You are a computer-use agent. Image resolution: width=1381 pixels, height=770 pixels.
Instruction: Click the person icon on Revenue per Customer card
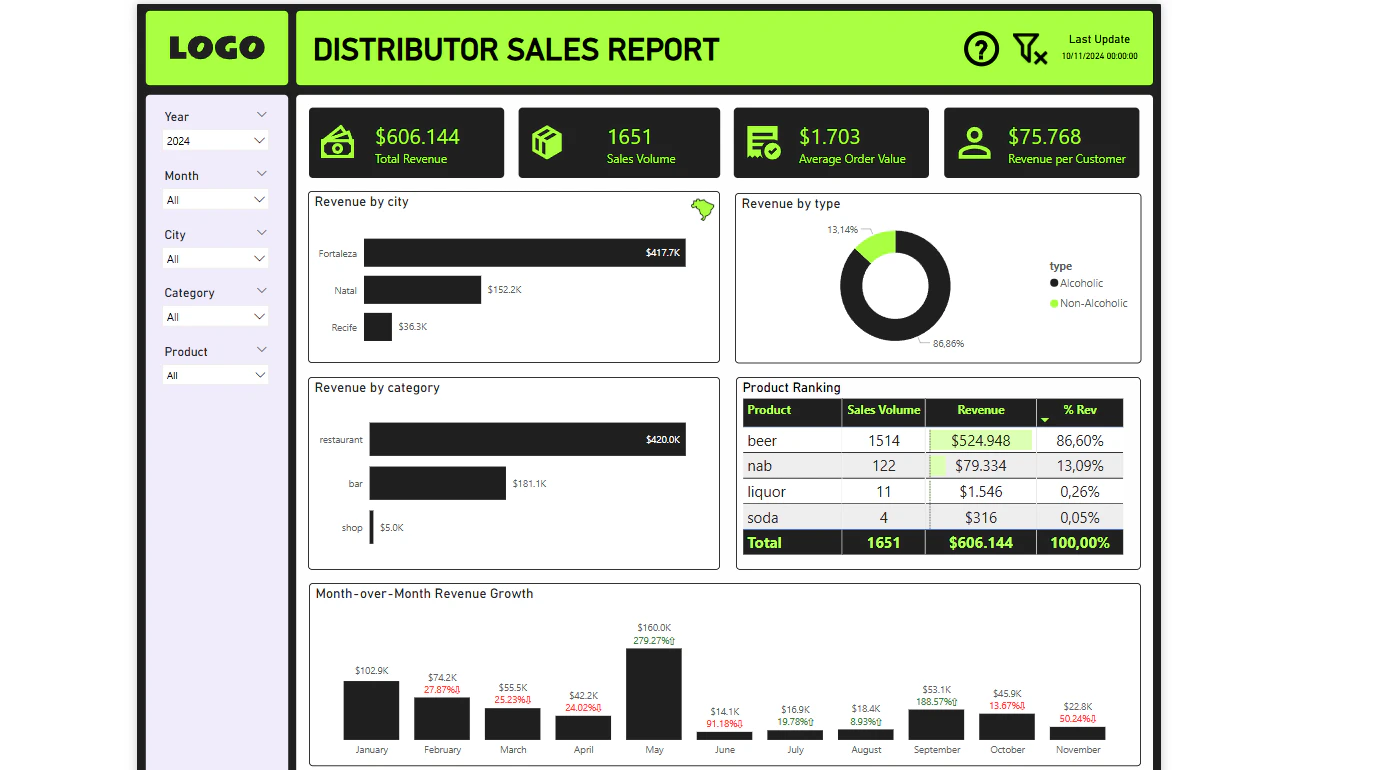pyautogui.click(x=974, y=143)
